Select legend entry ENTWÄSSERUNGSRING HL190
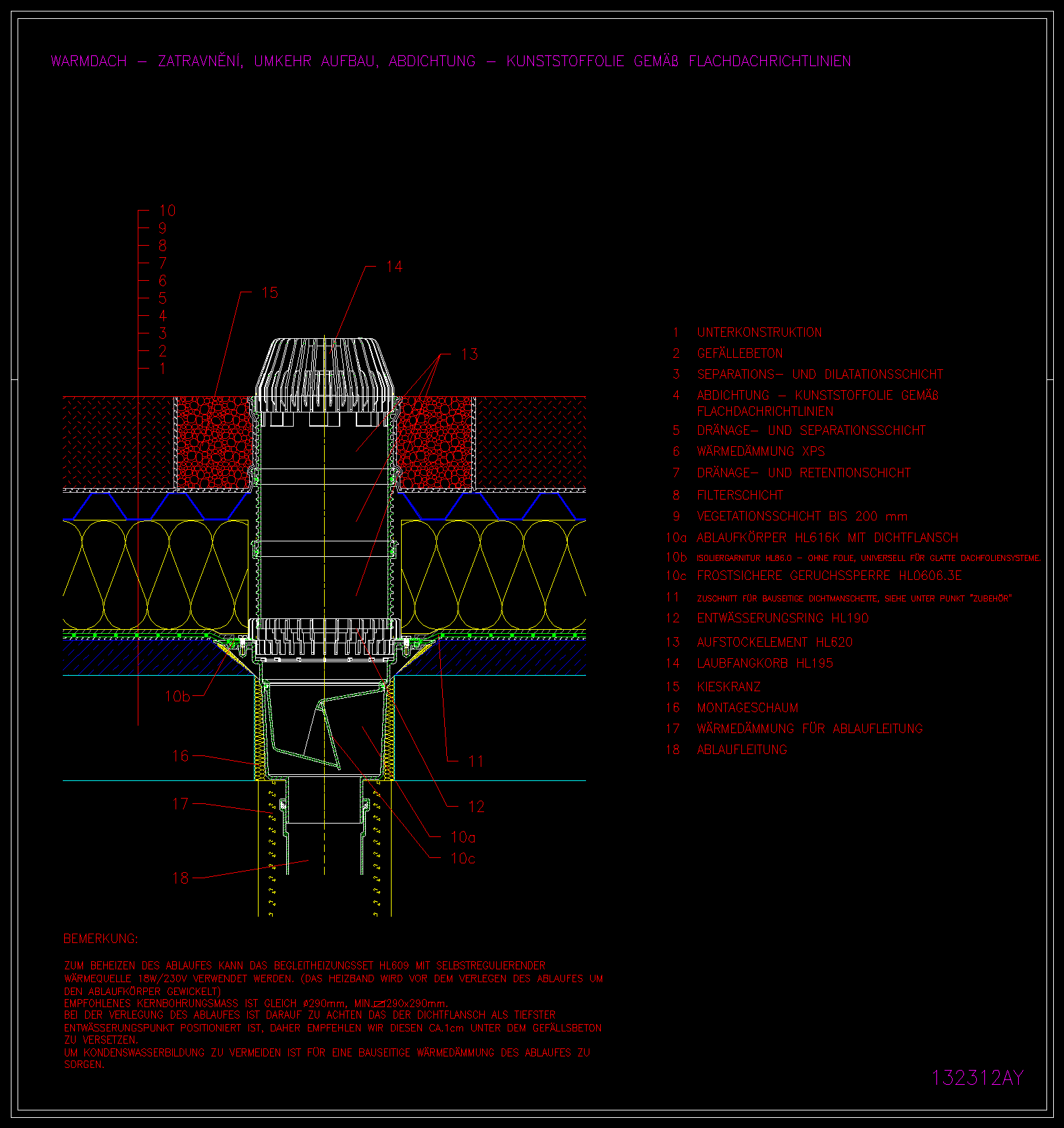 (x=782, y=618)
